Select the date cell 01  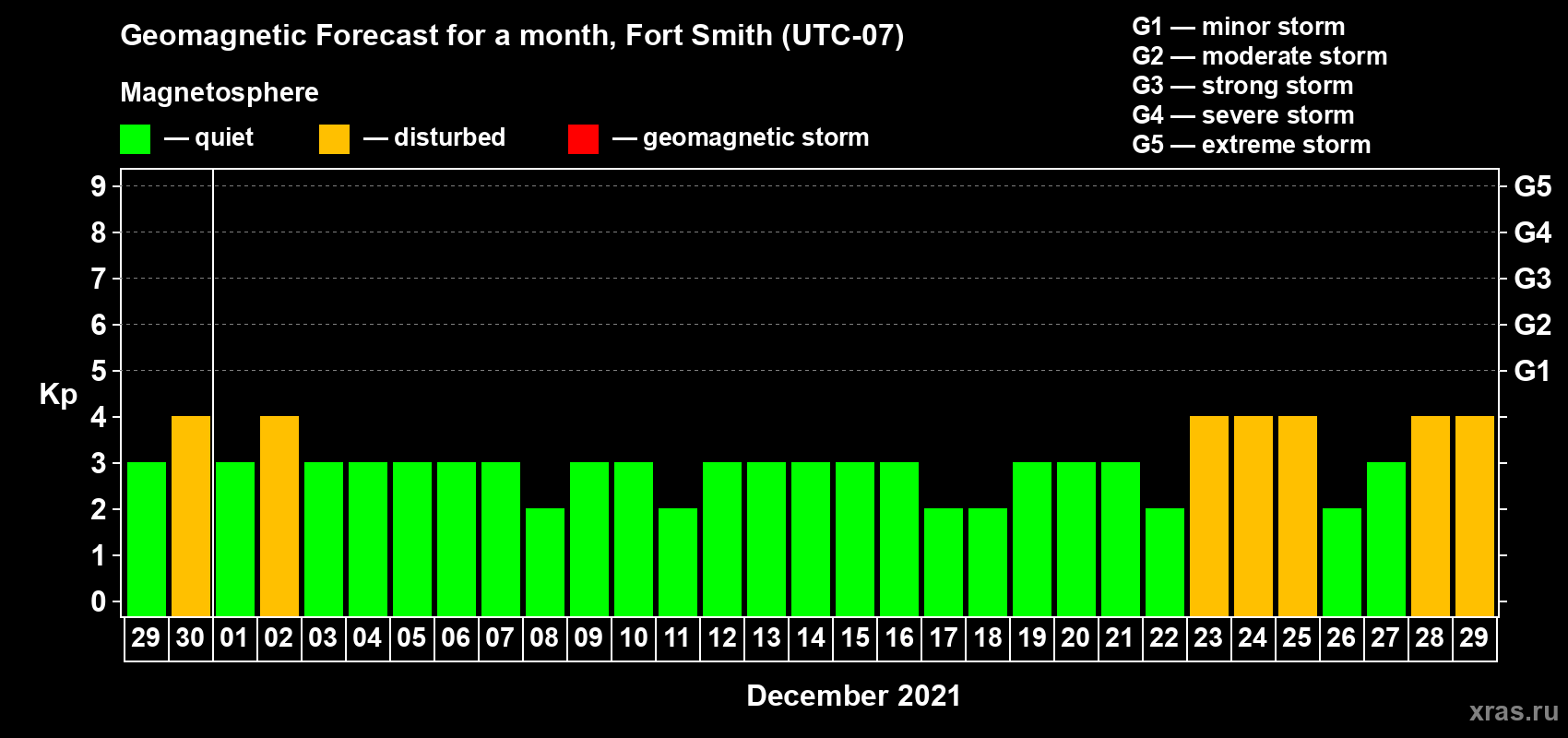pyautogui.click(x=234, y=638)
